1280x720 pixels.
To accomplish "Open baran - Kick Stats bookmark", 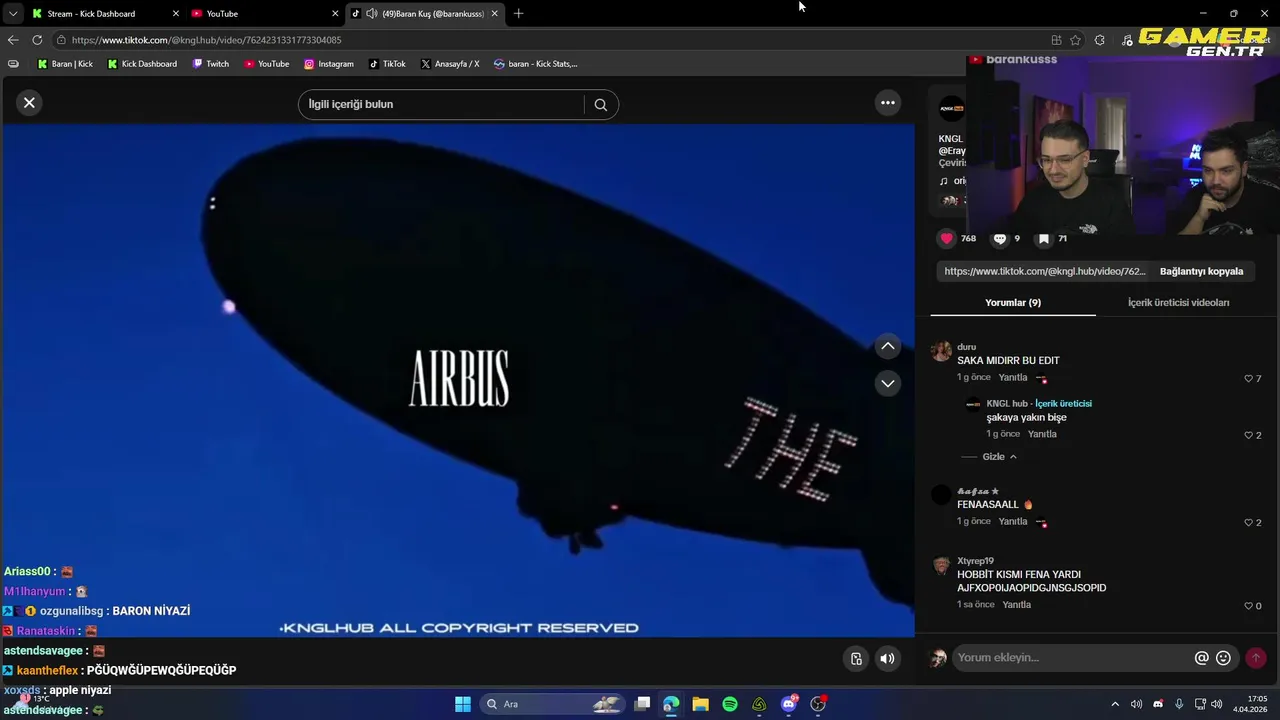I will click(x=535, y=64).
